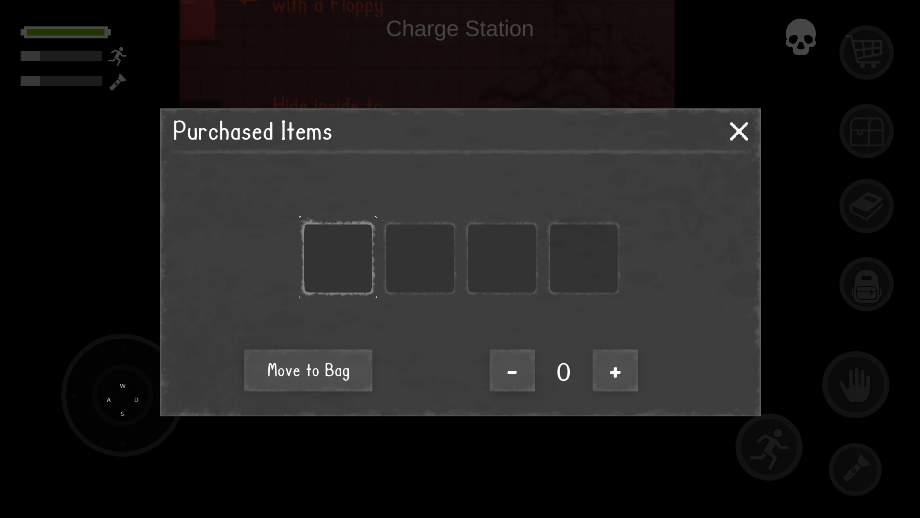The height and width of the screenshot is (518, 920).
Task: Toggle the flashlight round button
Action: [x=855, y=469]
